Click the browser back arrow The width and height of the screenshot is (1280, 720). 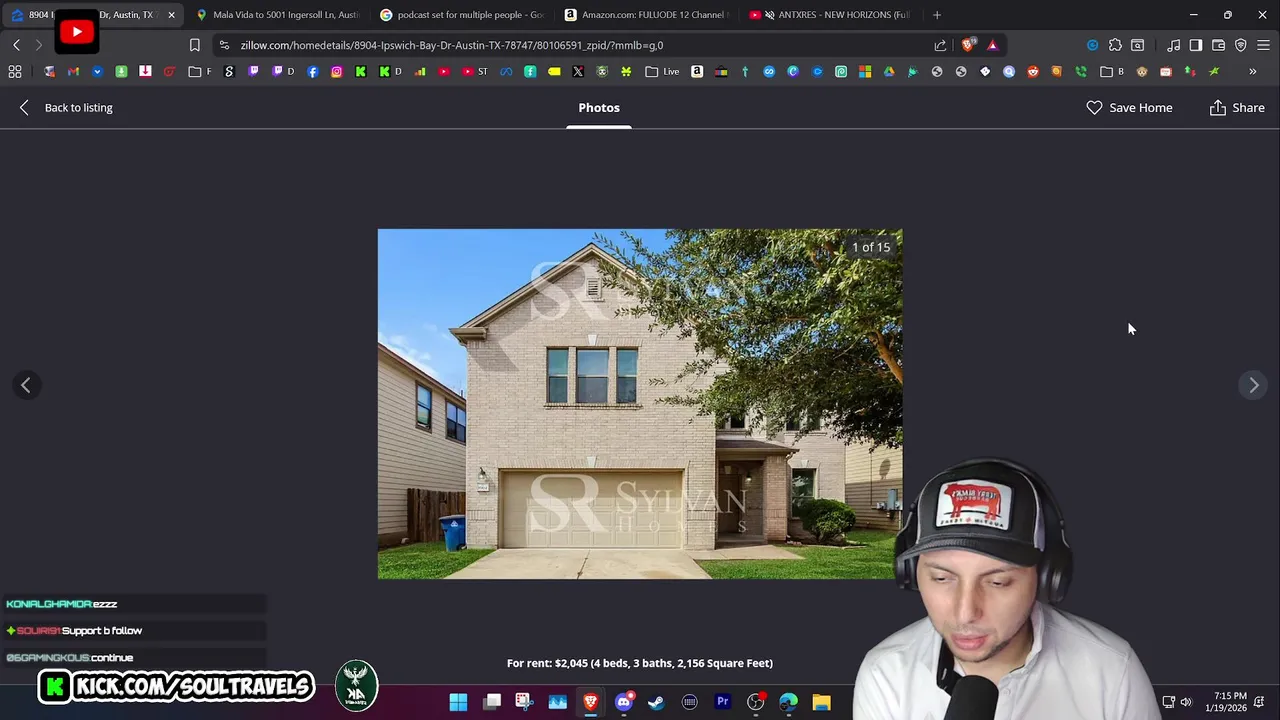click(x=17, y=45)
